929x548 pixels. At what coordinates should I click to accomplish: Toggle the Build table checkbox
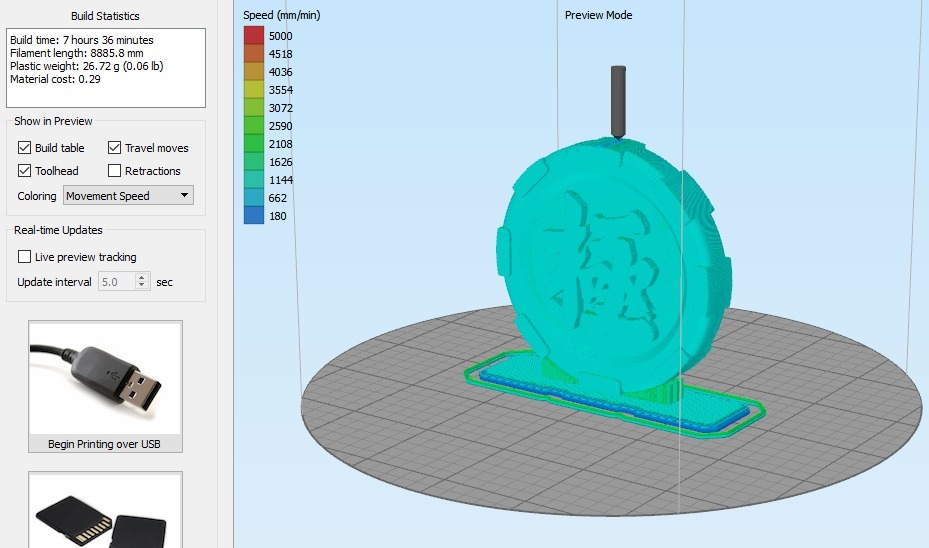coord(24,148)
